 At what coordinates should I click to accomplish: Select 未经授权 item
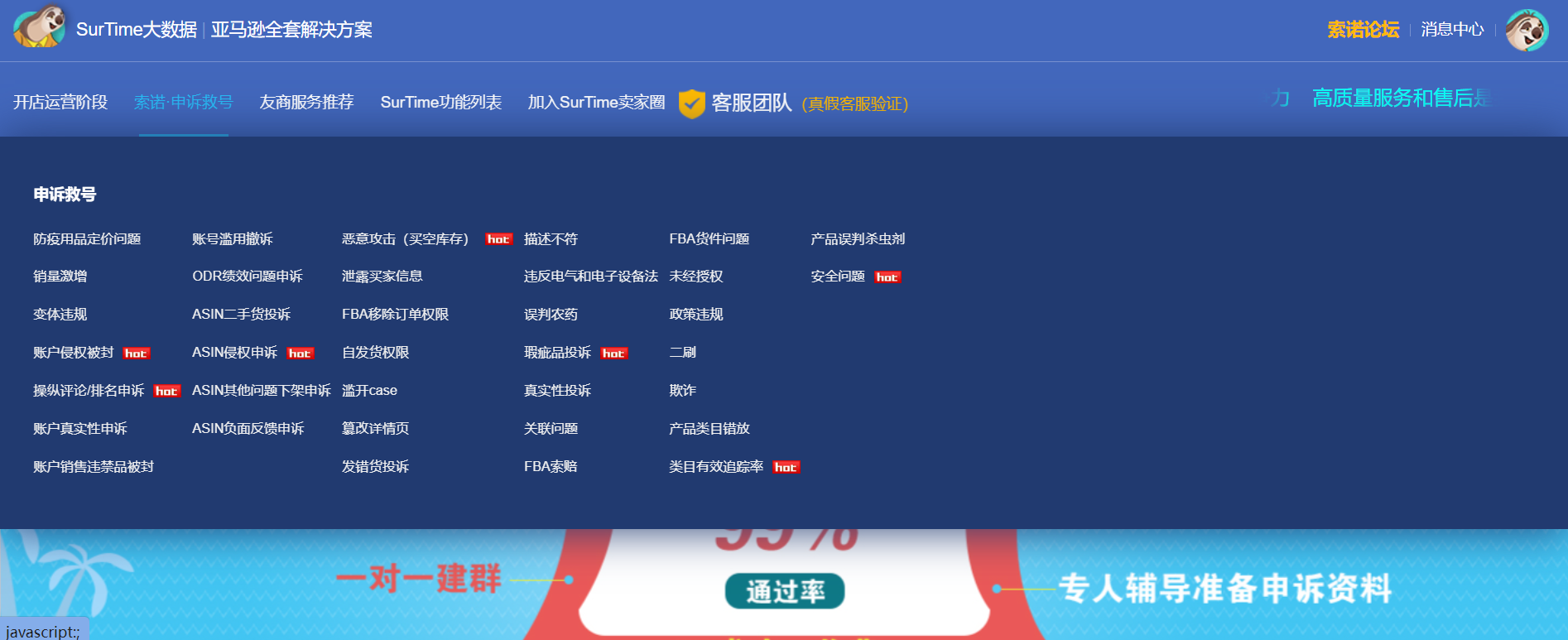click(x=696, y=277)
